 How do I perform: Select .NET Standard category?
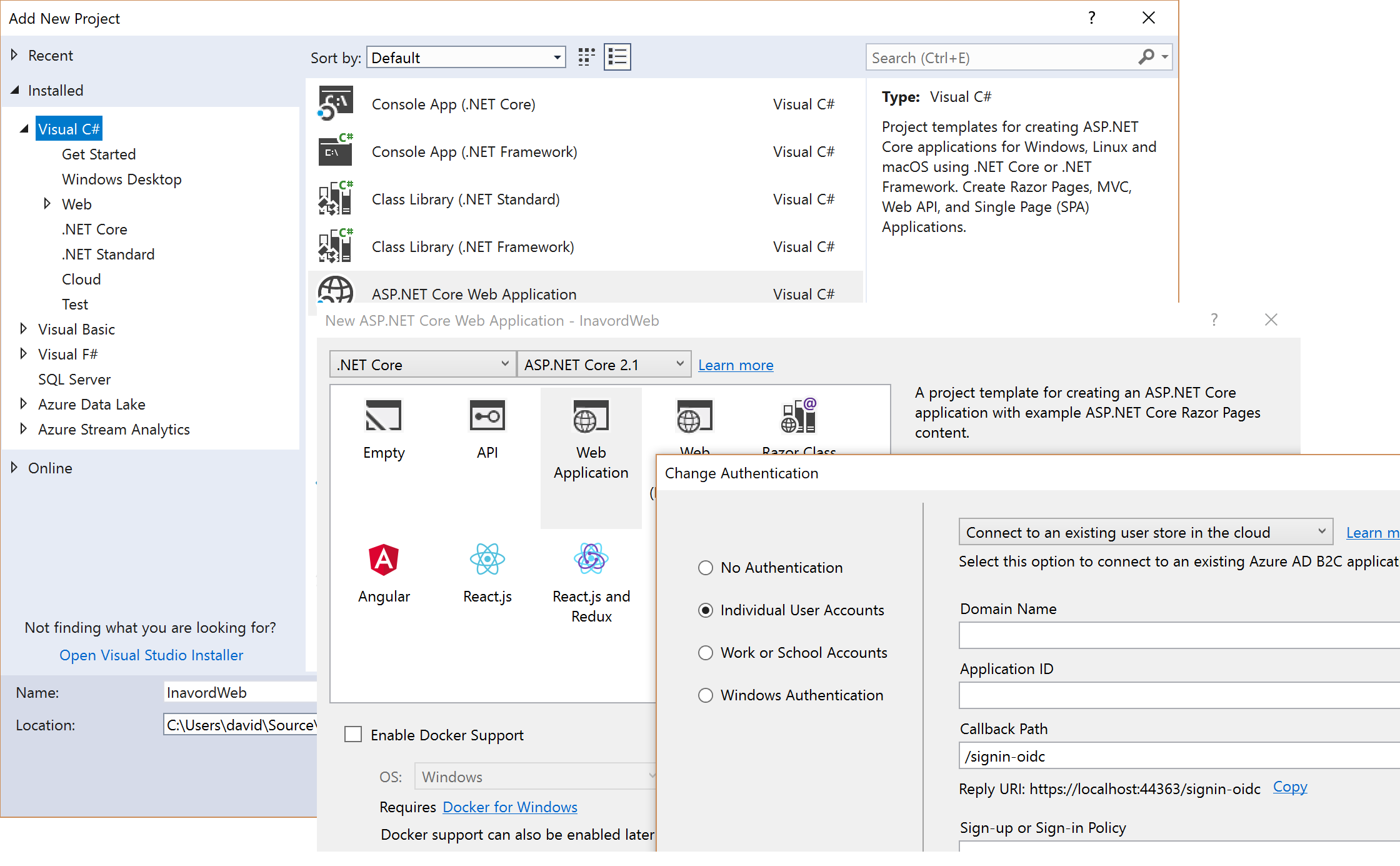point(108,254)
